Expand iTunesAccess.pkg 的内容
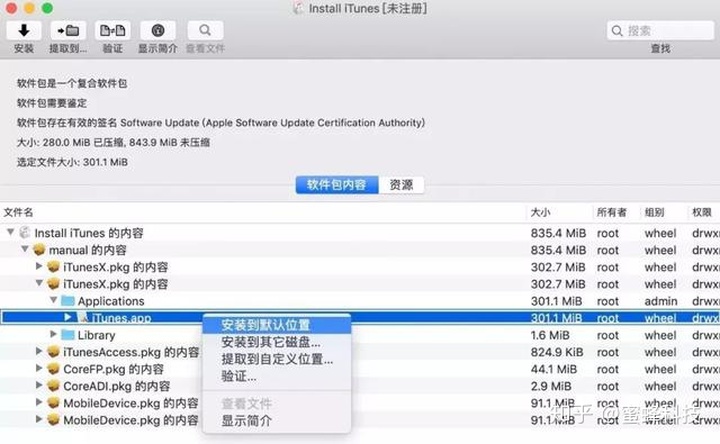Screen dimensions: 720x444 pyautogui.click(x=39, y=351)
